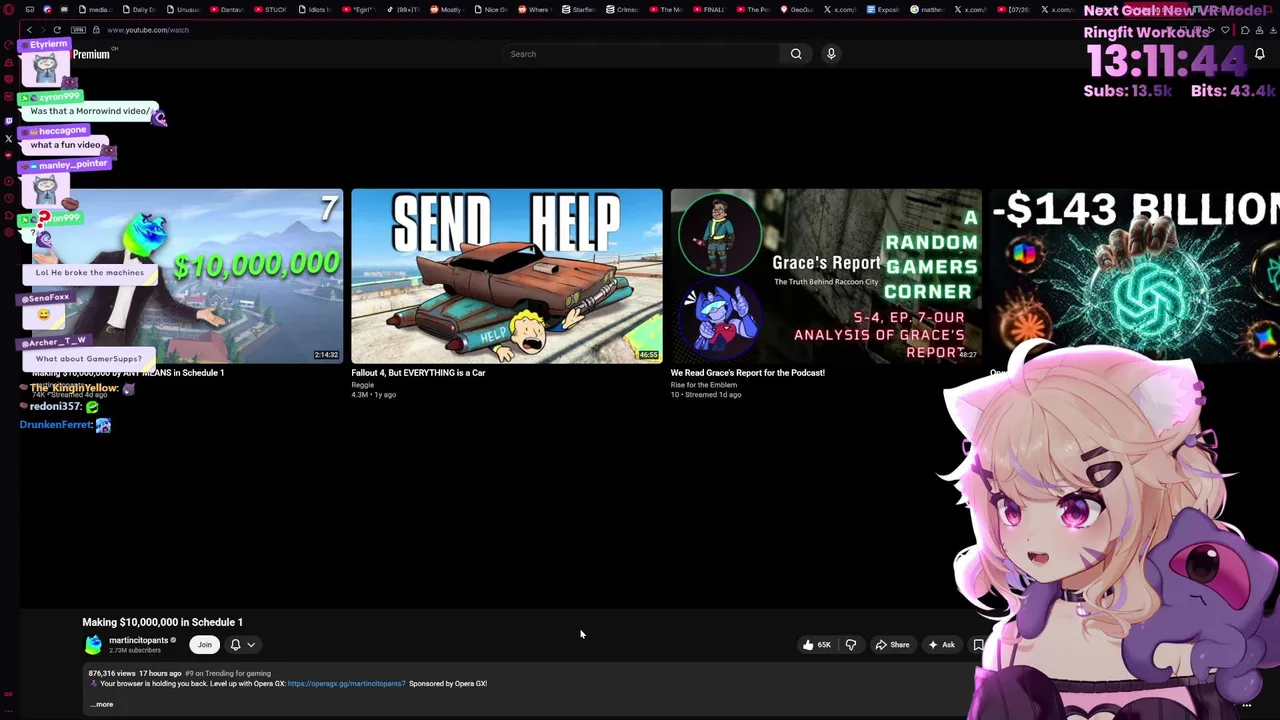Save the video with bookmark icon
Image resolution: width=1280 pixels, height=720 pixels.
pyautogui.click(x=978, y=645)
